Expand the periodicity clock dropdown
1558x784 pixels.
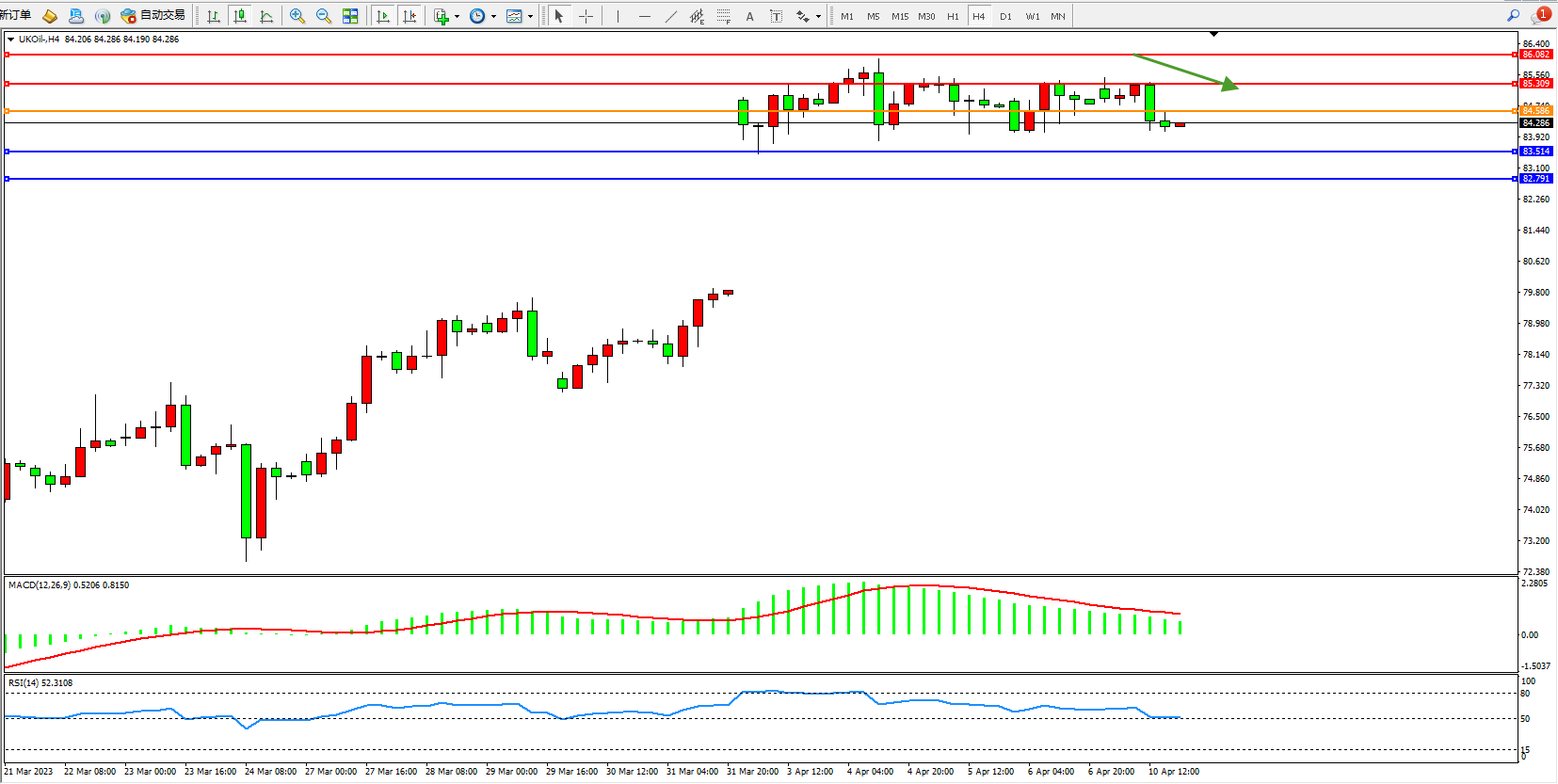pyautogui.click(x=493, y=16)
